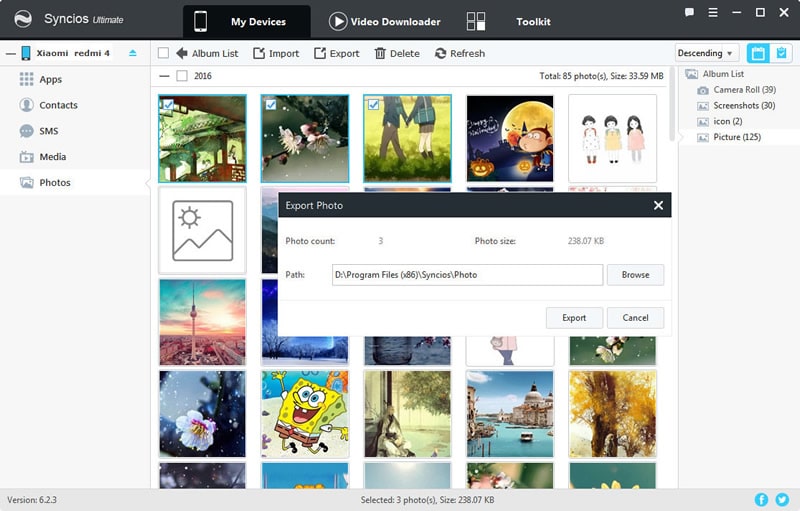Open the hamburger menu icon
The width and height of the screenshot is (800, 511).
[713, 12]
